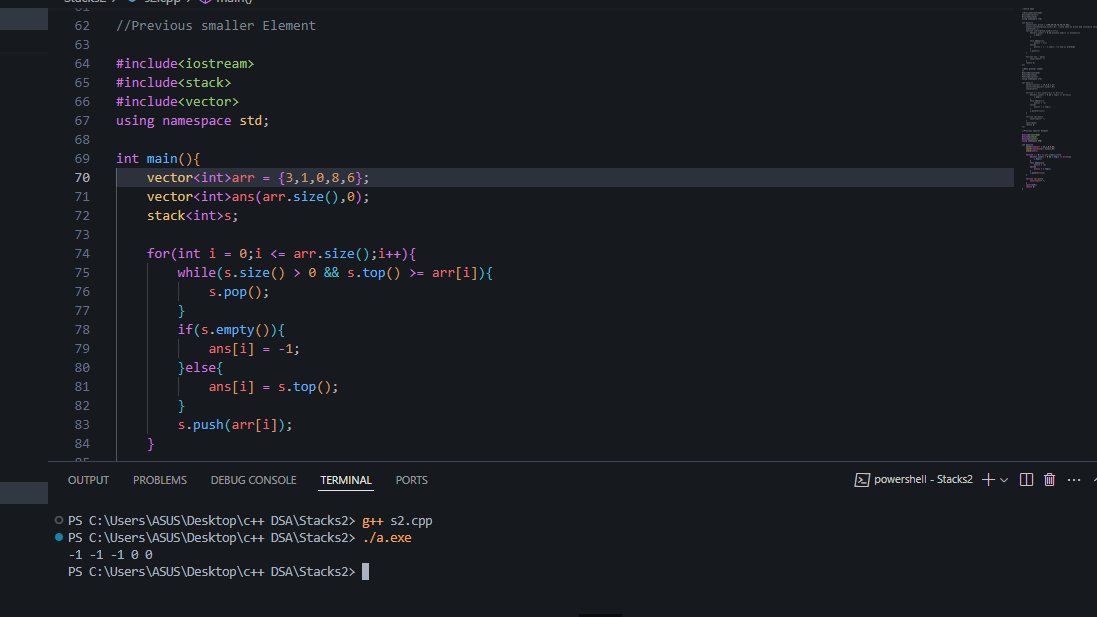
Task: Click the 's.push(arr[i]);' statement
Action: pos(235,425)
